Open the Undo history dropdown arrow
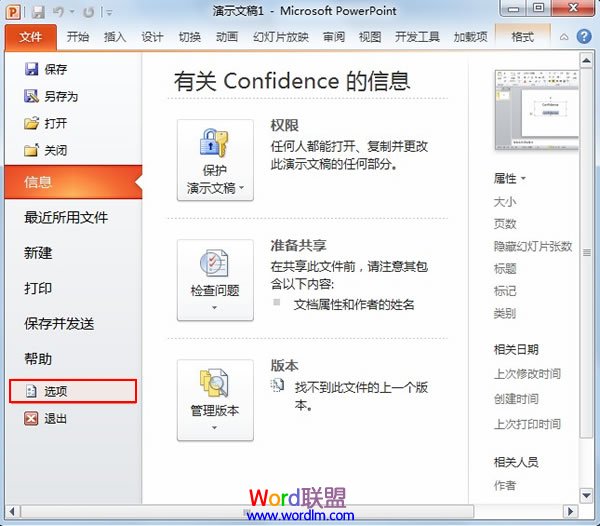The height and width of the screenshot is (526, 600). (72, 13)
